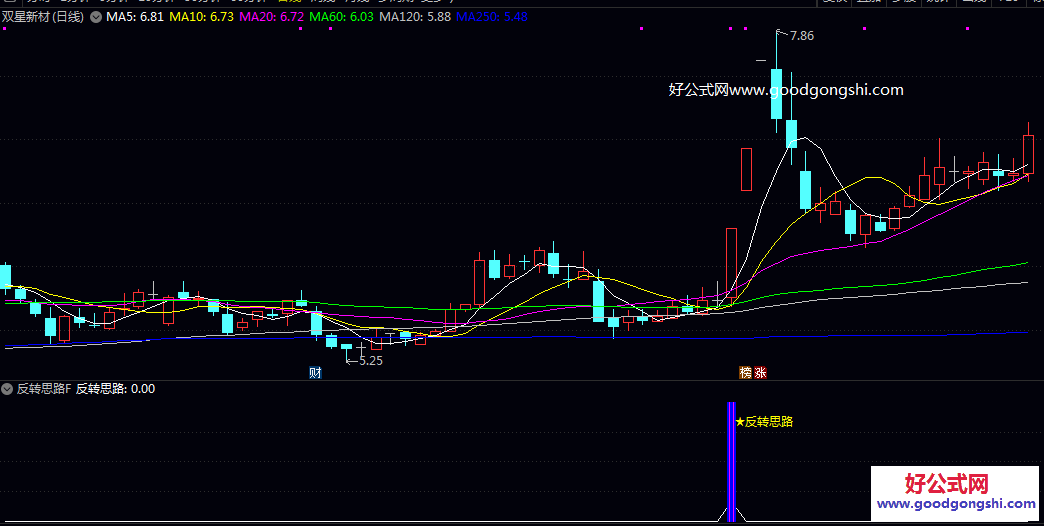Viewport: 1044px width, 526px height.
Task: Click the 财 financial report marker
Action: [316, 373]
